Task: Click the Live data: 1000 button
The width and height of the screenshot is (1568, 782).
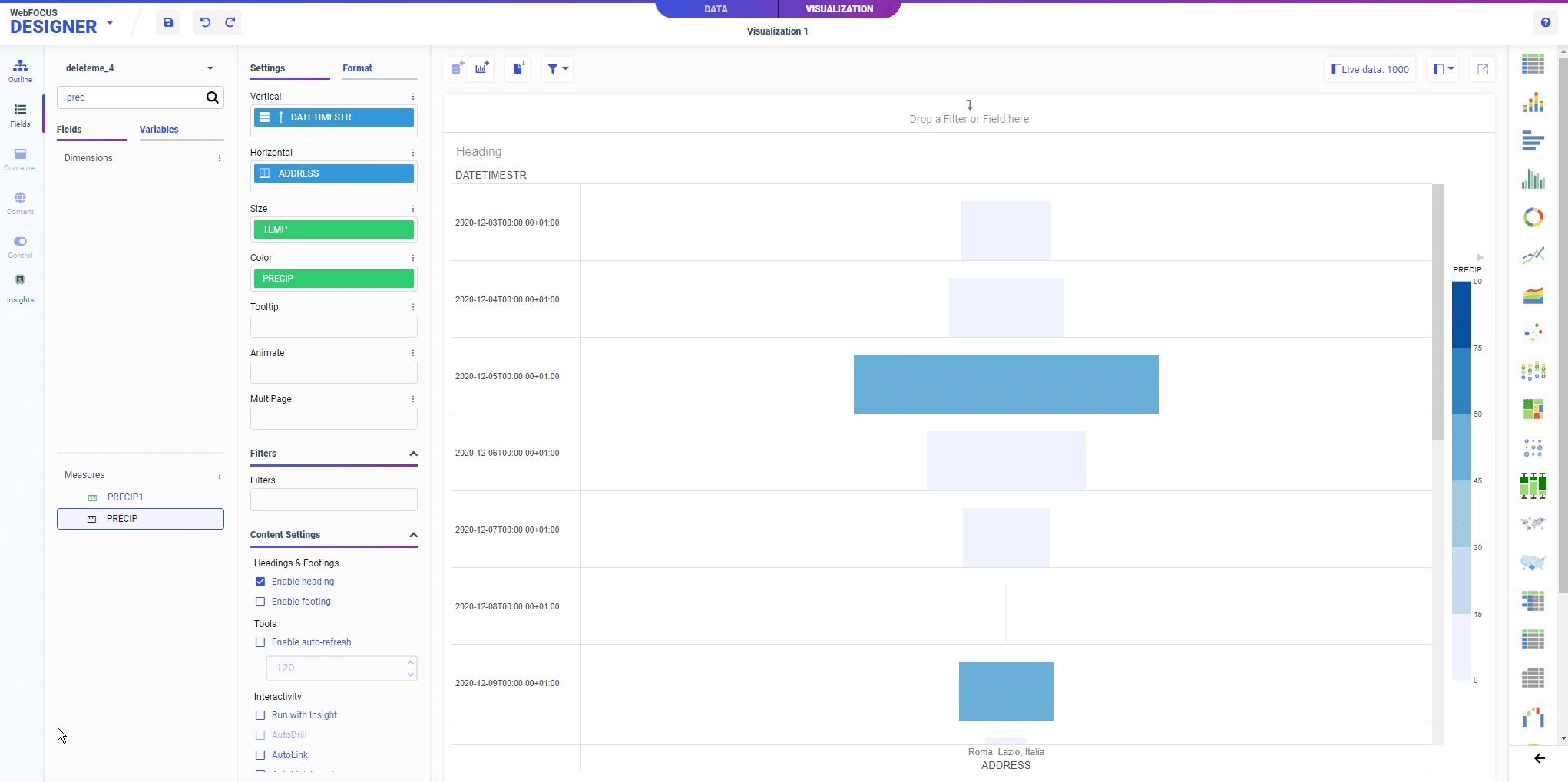Action: click(1370, 69)
